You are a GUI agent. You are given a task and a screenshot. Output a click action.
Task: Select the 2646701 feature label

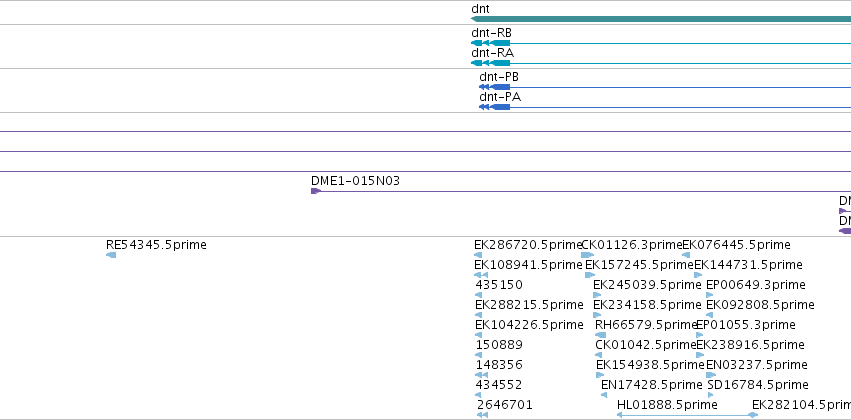(x=505, y=405)
